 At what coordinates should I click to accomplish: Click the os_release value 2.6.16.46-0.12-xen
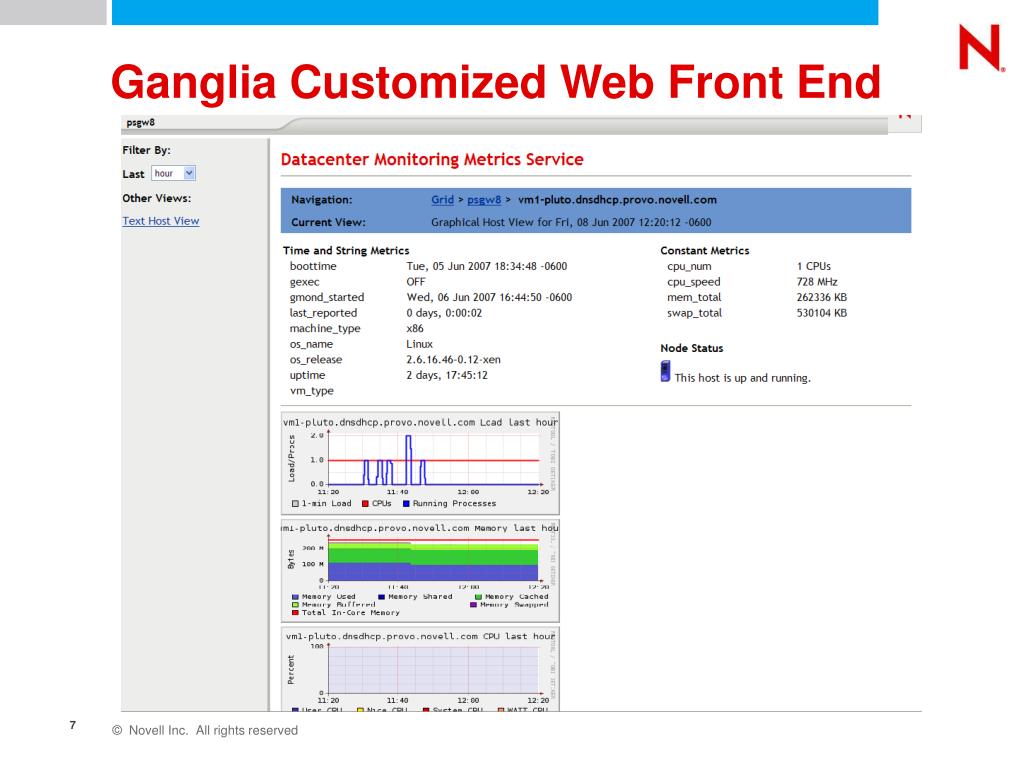click(x=453, y=360)
